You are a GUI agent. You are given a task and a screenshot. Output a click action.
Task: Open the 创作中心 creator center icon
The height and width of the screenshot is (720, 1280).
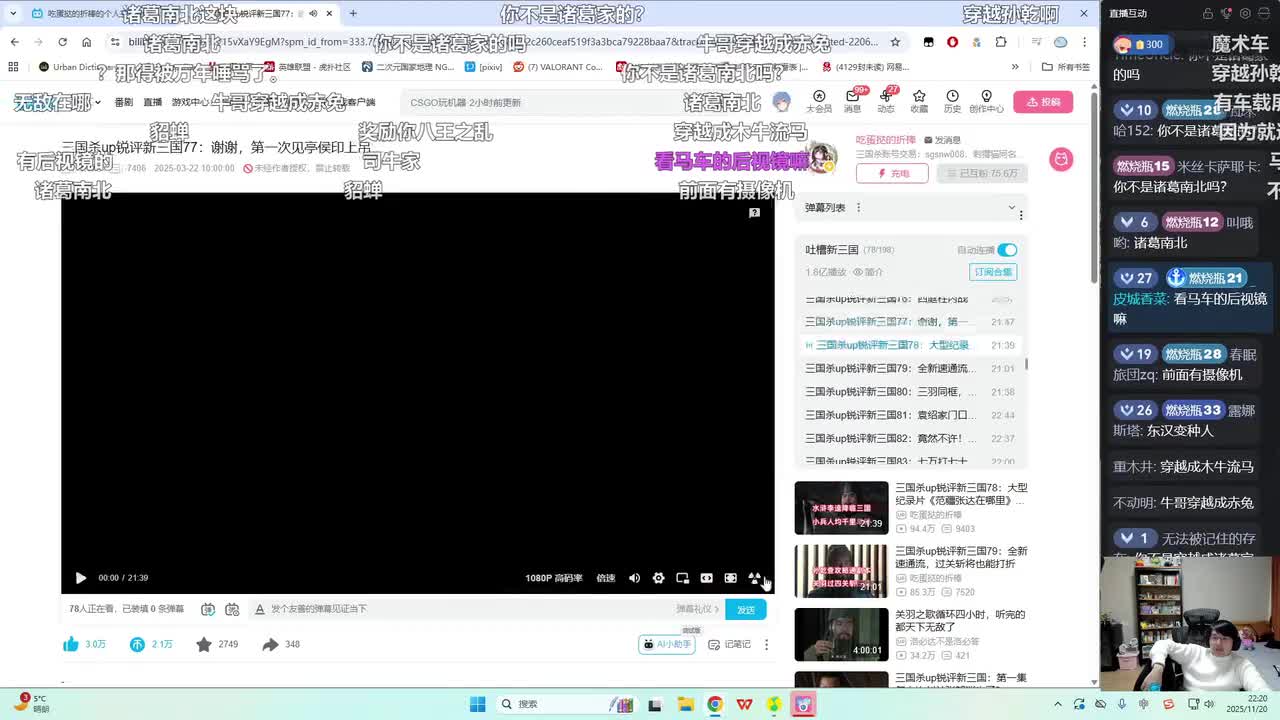[986, 102]
